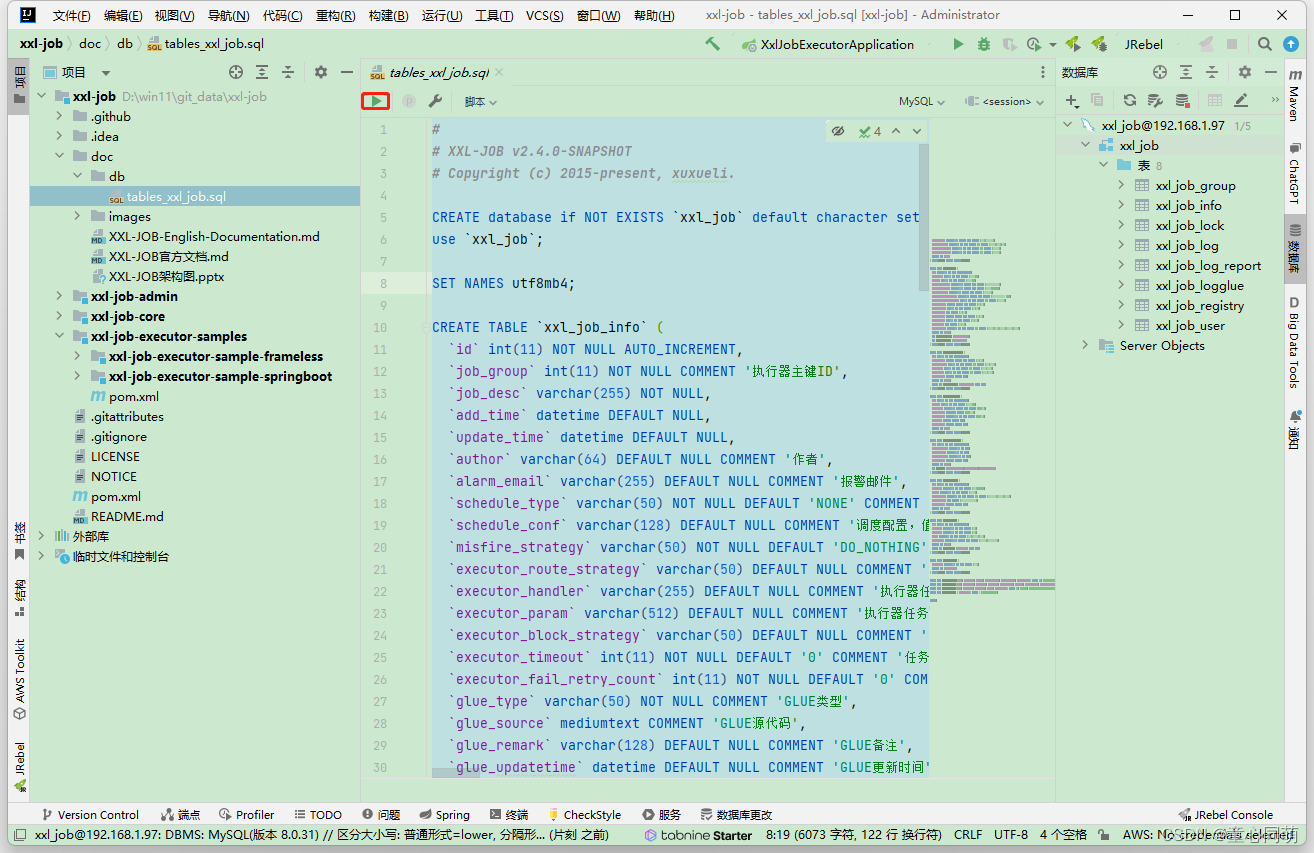Open the MySQL dialect dropdown

coord(922,101)
